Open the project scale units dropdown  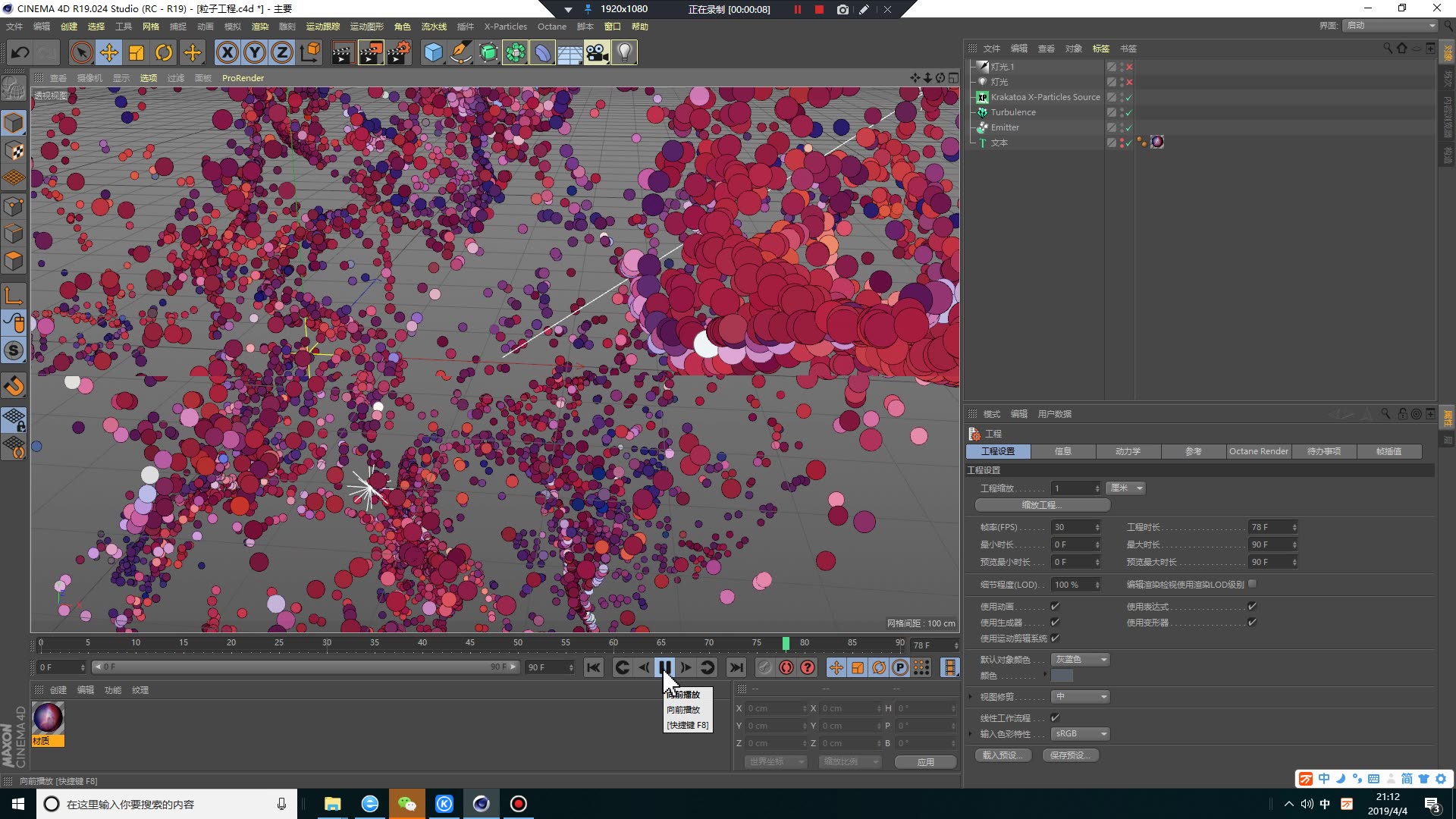pos(1126,488)
